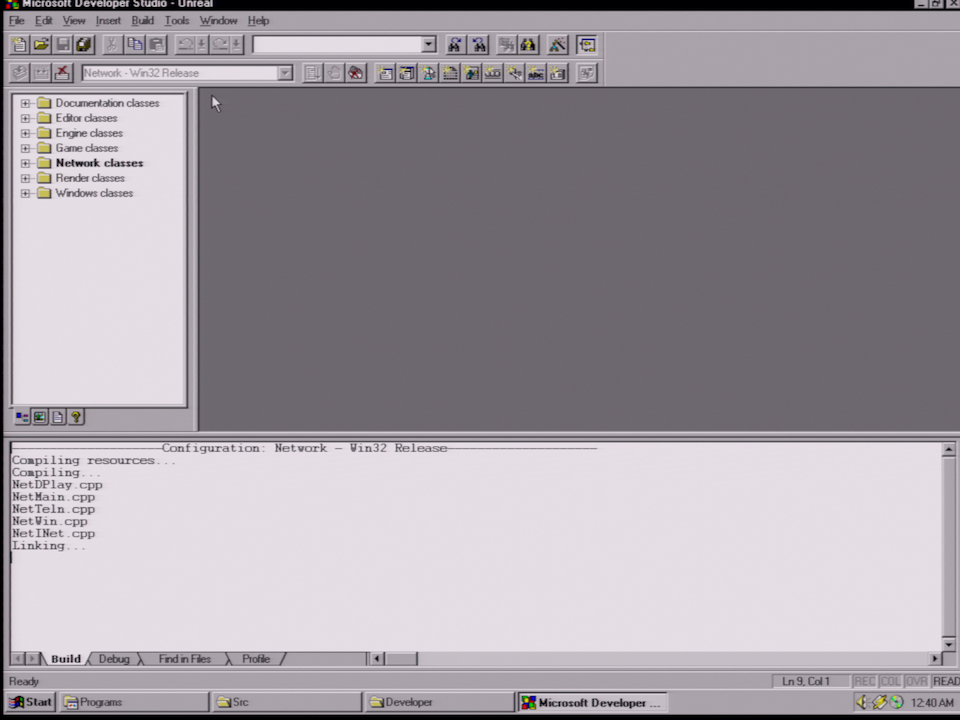Click the Start button on taskbar
The image size is (960, 720).
(31, 702)
